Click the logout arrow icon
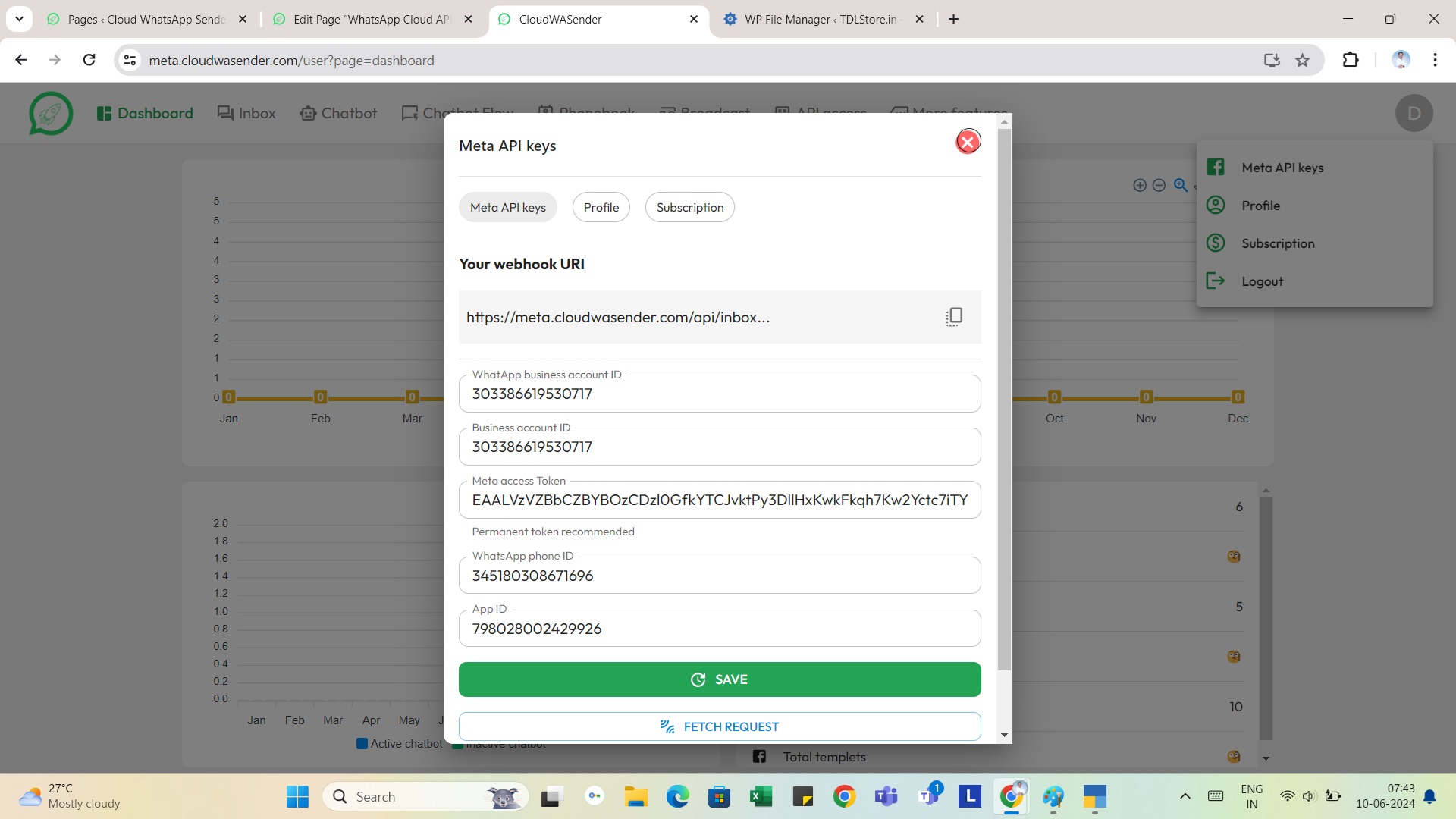This screenshot has width=1456, height=819. [x=1216, y=281]
